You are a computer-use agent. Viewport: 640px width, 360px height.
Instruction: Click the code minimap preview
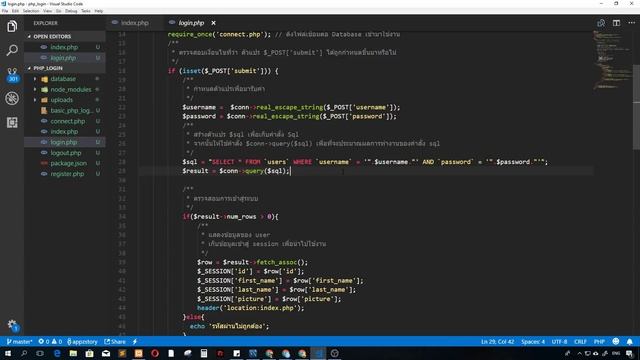click(x=612, y=60)
